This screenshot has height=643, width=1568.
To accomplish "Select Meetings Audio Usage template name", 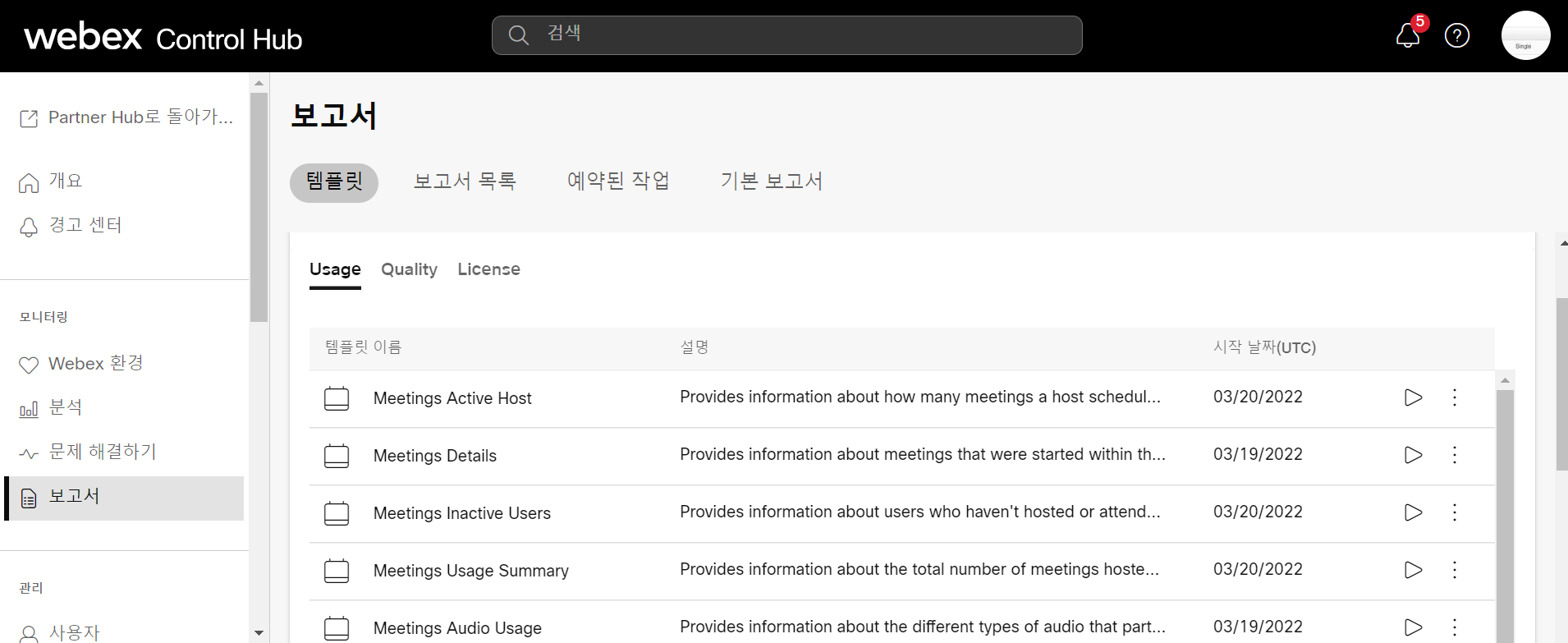I will click(457, 628).
